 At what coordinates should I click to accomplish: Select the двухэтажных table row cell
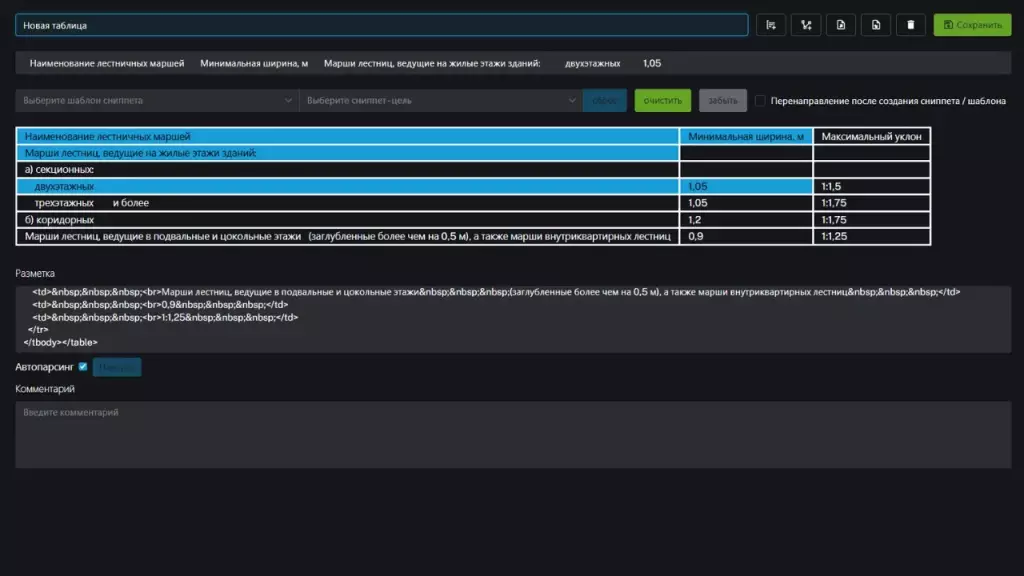[x=347, y=187]
